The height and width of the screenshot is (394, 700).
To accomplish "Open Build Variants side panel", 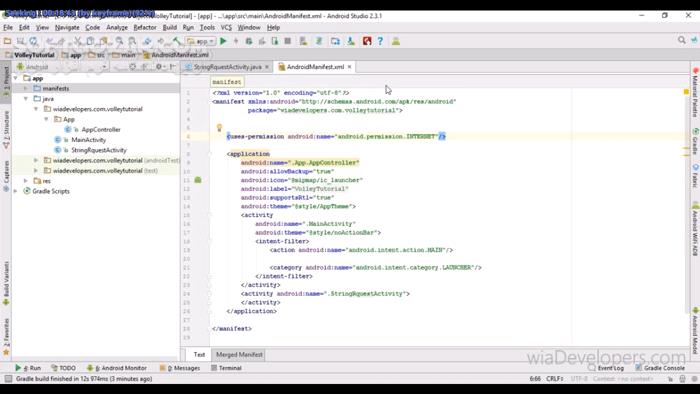I will [6, 283].
